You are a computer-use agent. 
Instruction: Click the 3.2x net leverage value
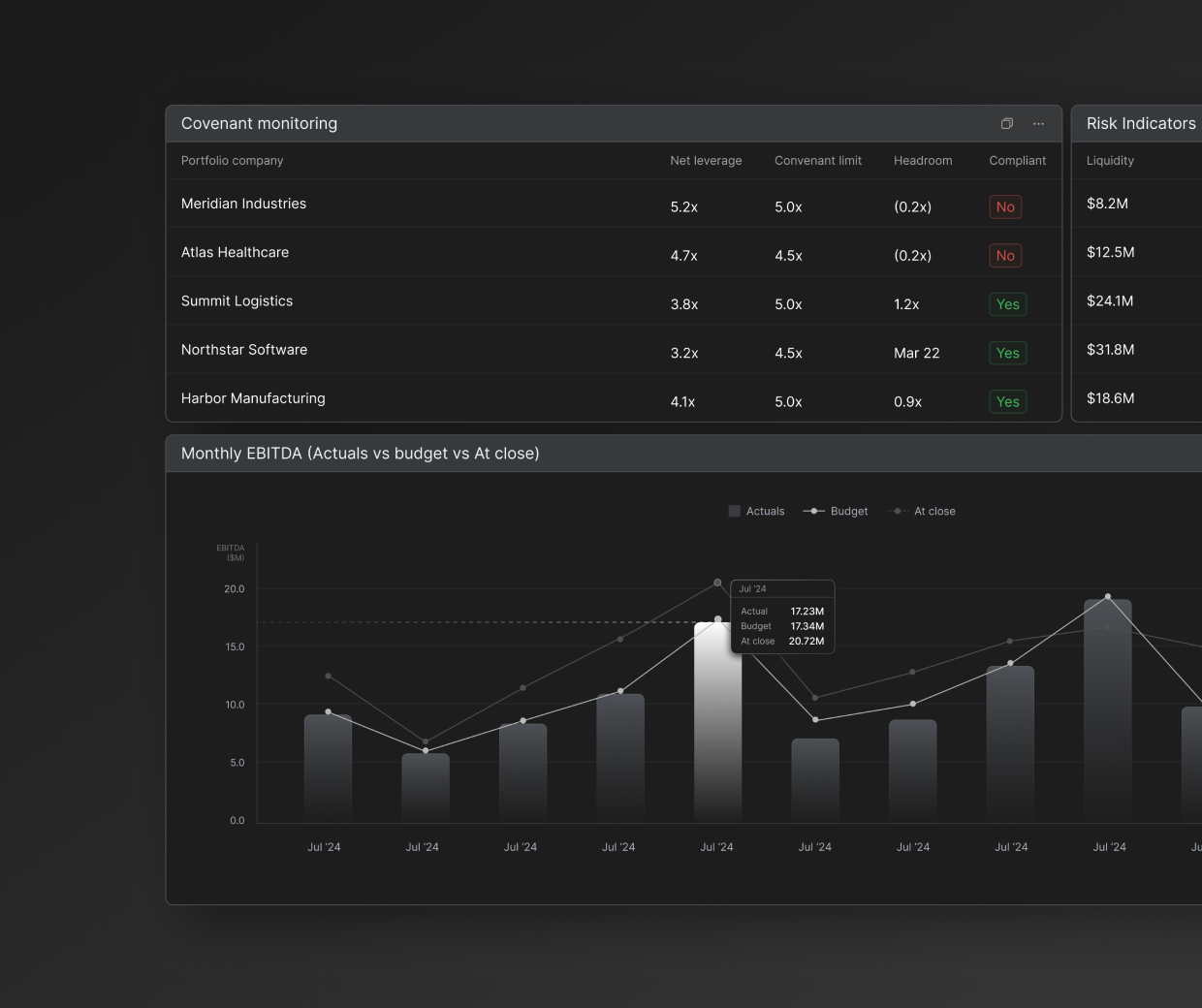[x=683, y=353]
